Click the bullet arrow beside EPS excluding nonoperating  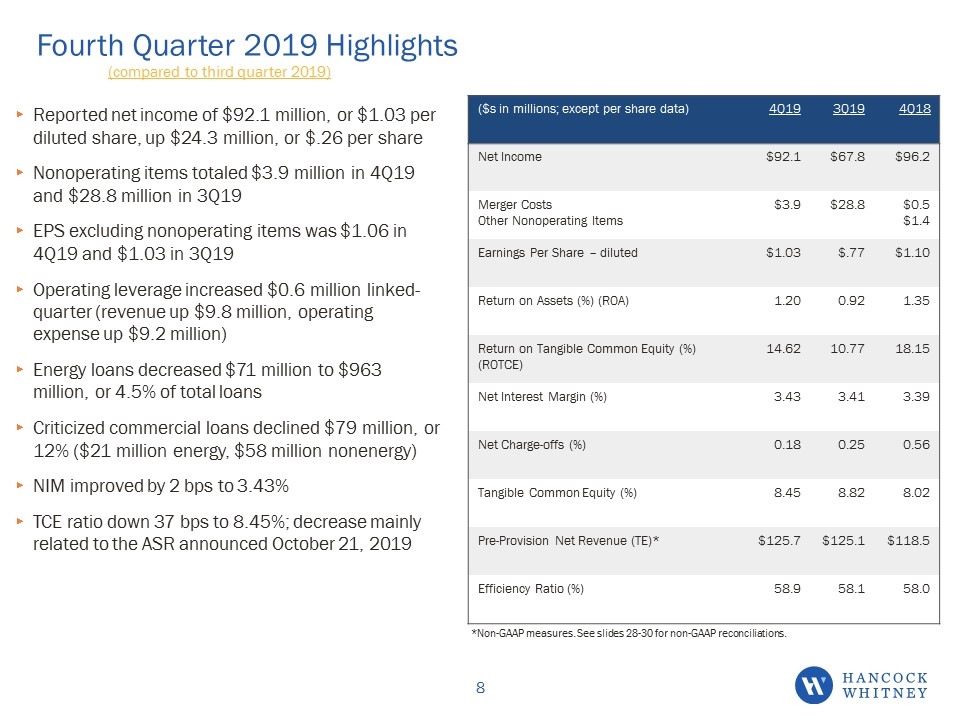pyautogui.click(x=20, y=231)
